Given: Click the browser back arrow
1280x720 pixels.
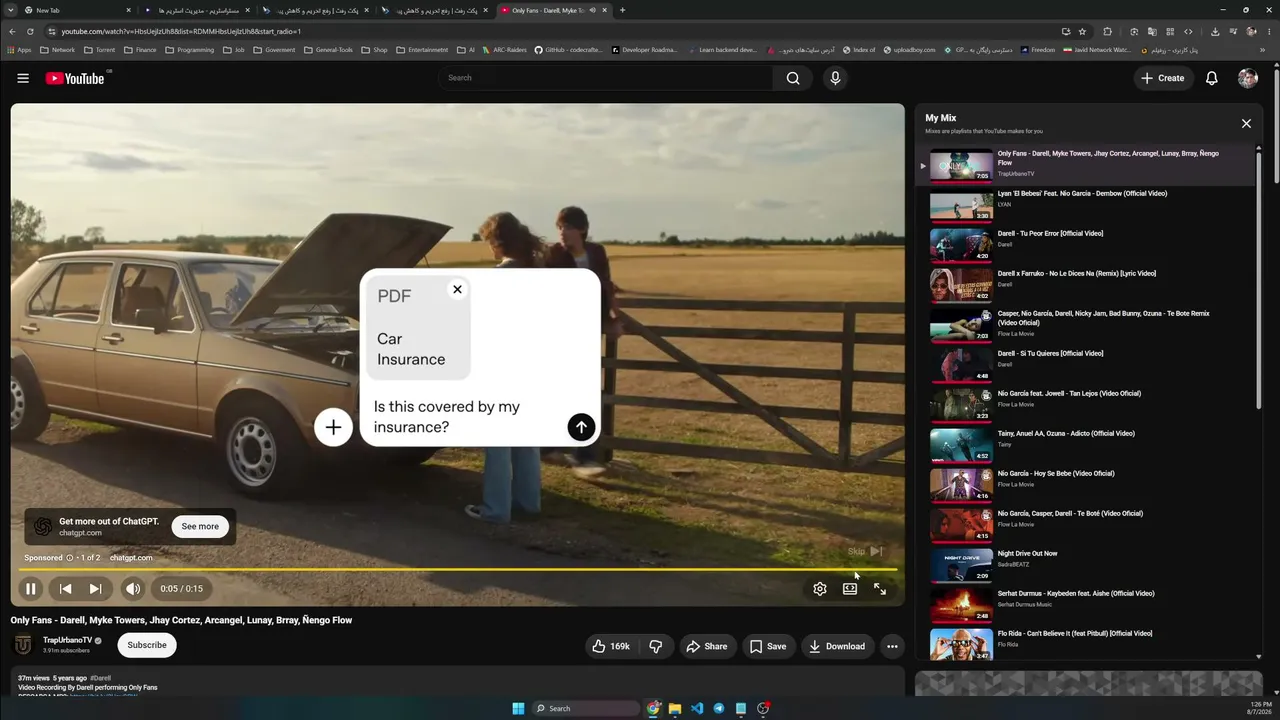Looking at the screenshot, I should 13,31.
